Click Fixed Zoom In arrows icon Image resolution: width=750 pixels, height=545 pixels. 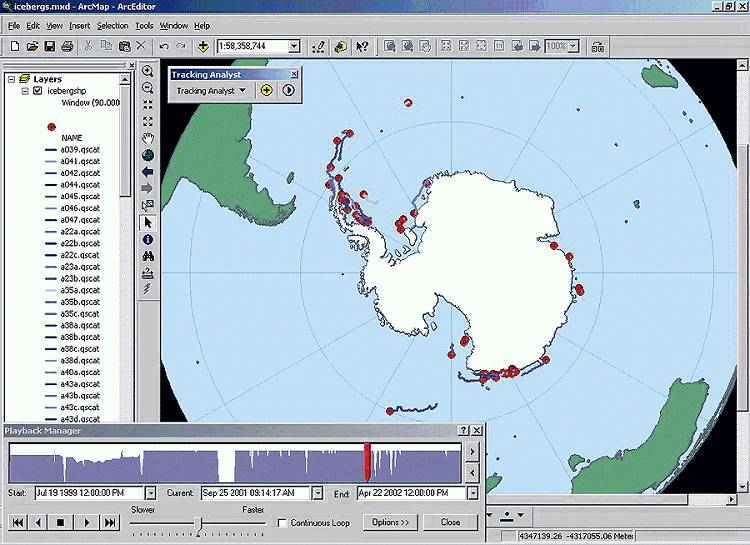pyautogui.click(x=148, y=105)
